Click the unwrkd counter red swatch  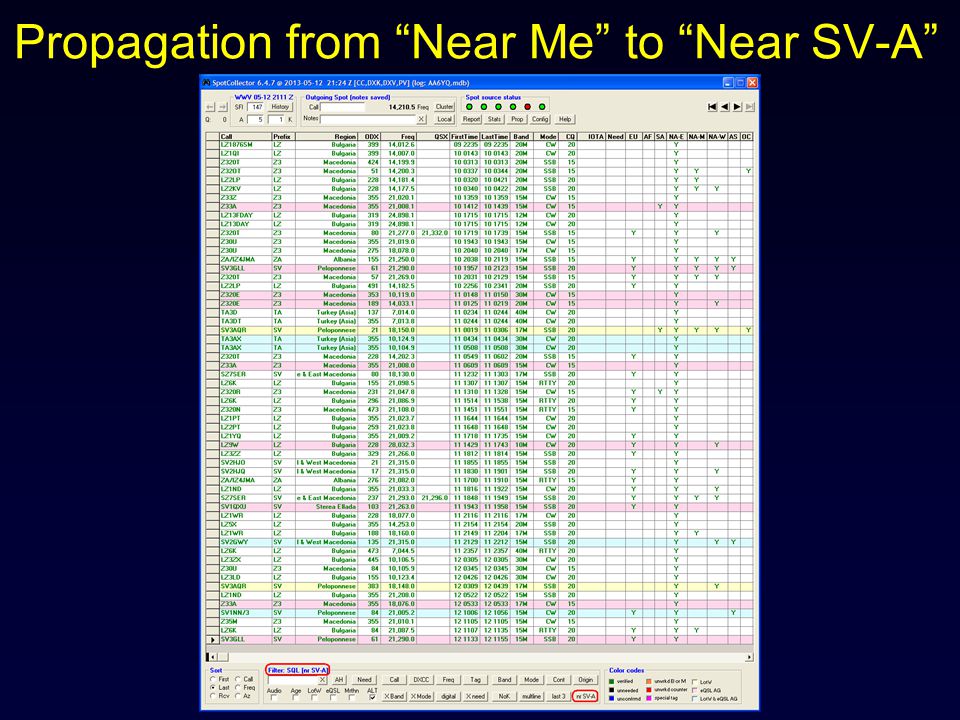pos(649,689)
